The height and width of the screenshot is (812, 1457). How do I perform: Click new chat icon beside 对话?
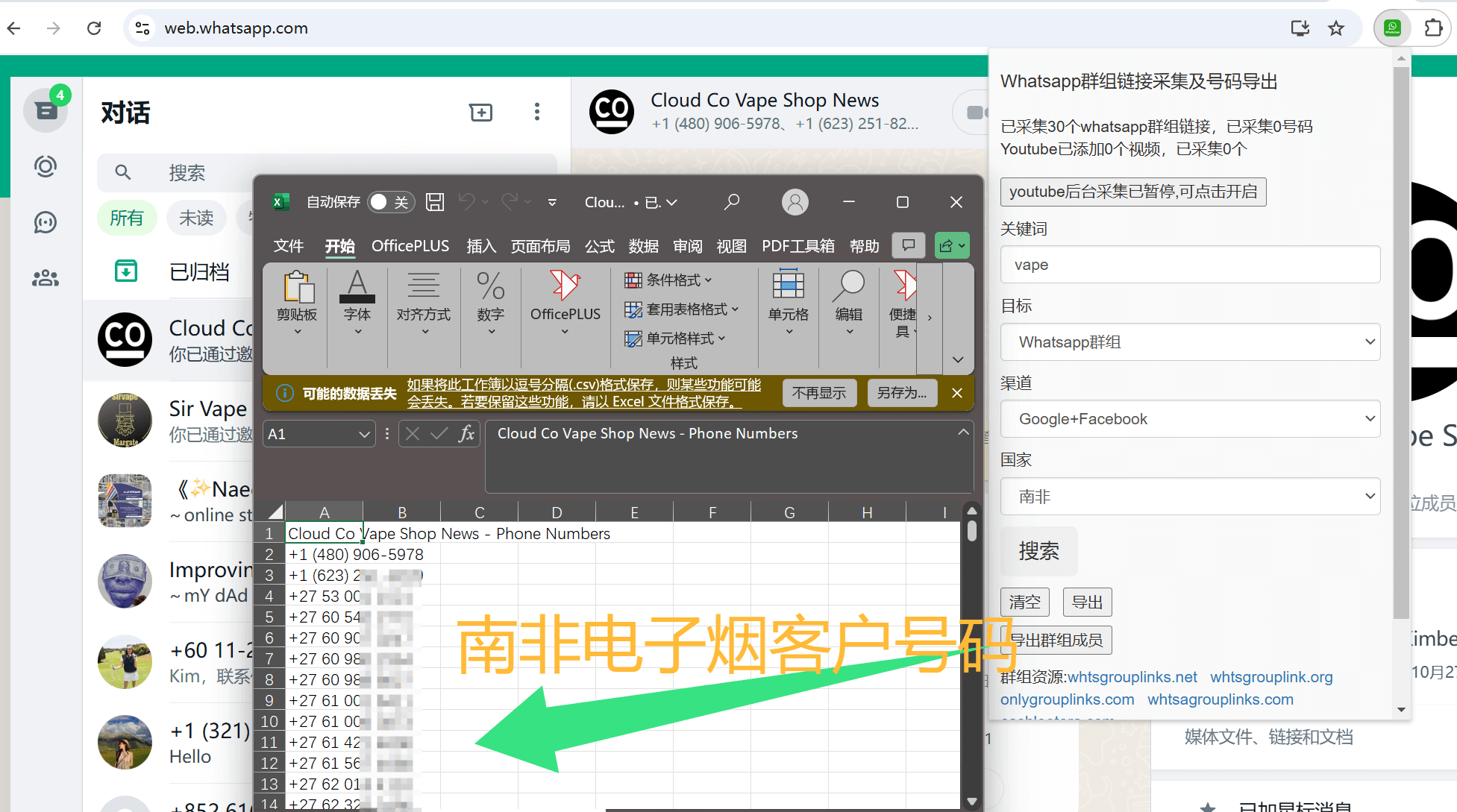point(480,113)
